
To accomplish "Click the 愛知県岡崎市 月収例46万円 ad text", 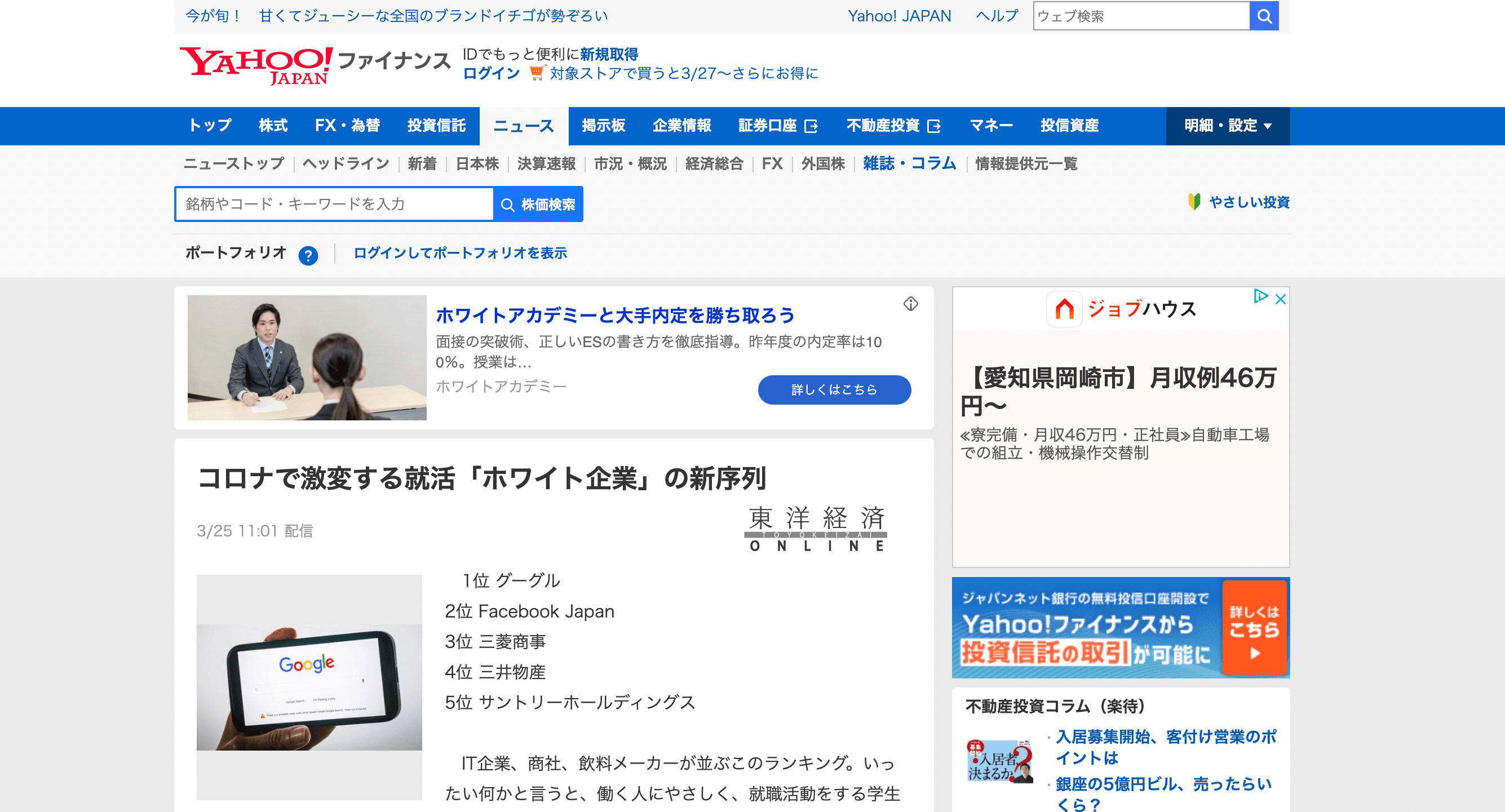I will point(1118,392).
